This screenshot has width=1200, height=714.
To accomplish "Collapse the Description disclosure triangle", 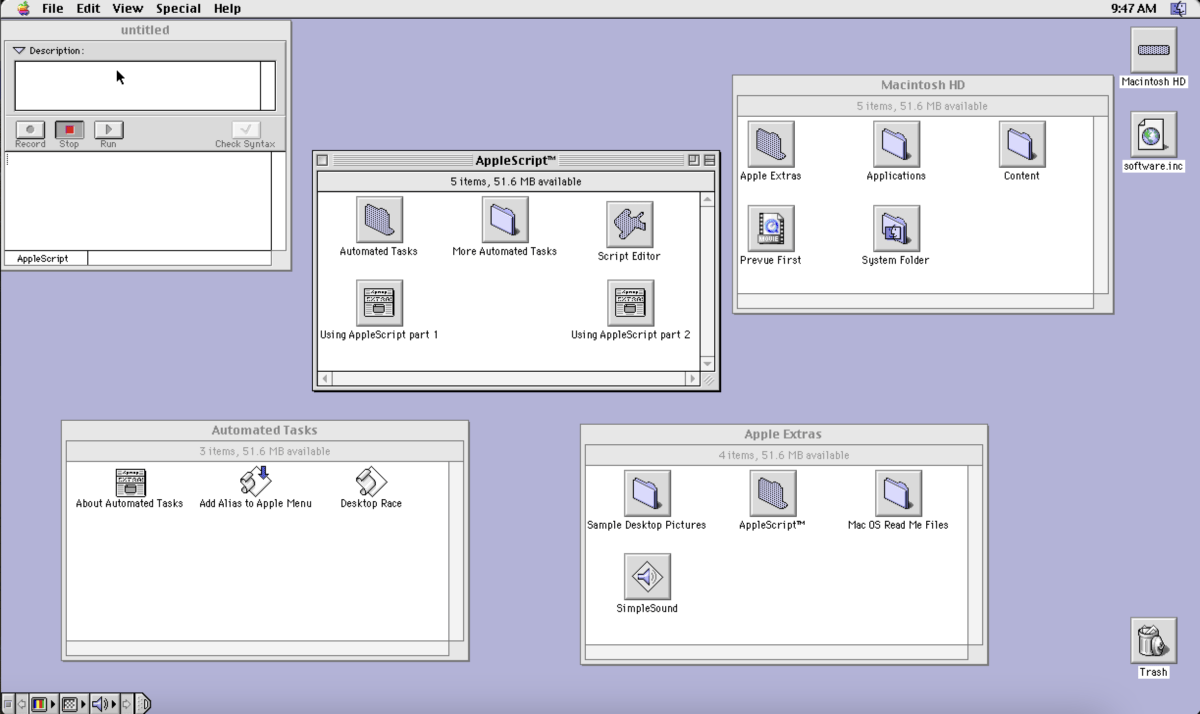I will [19, 50].
